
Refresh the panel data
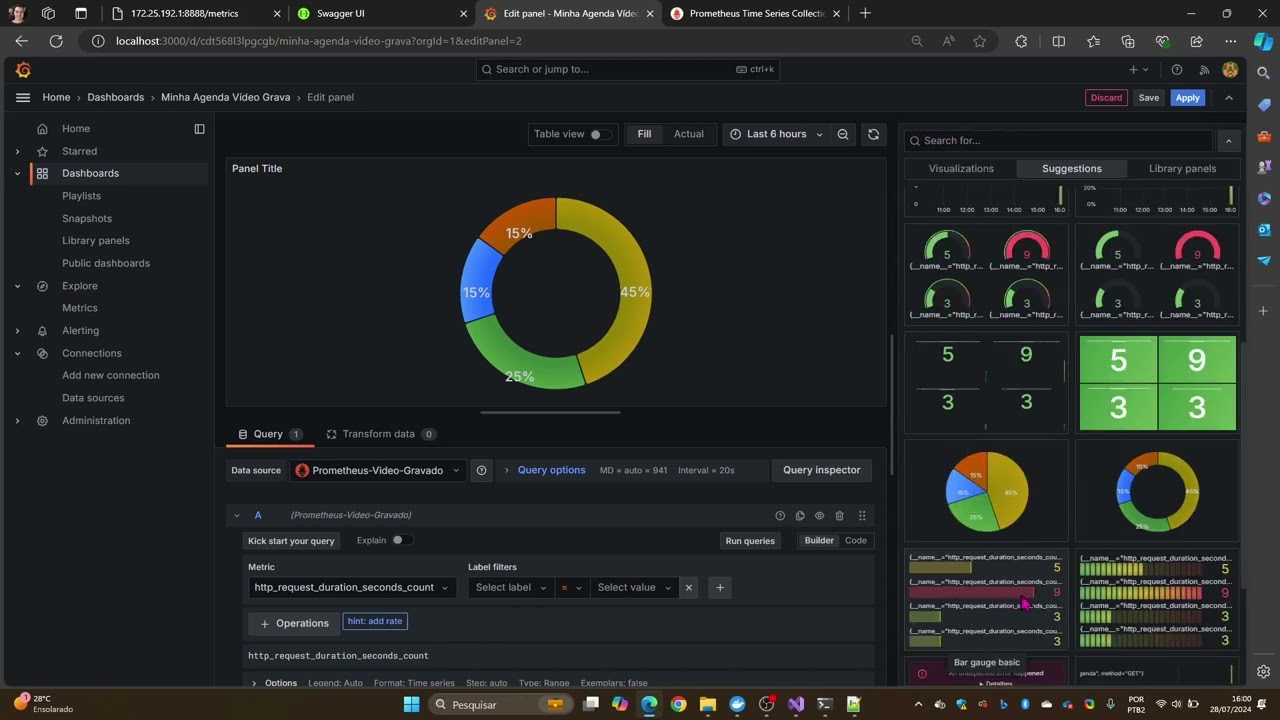873,134
